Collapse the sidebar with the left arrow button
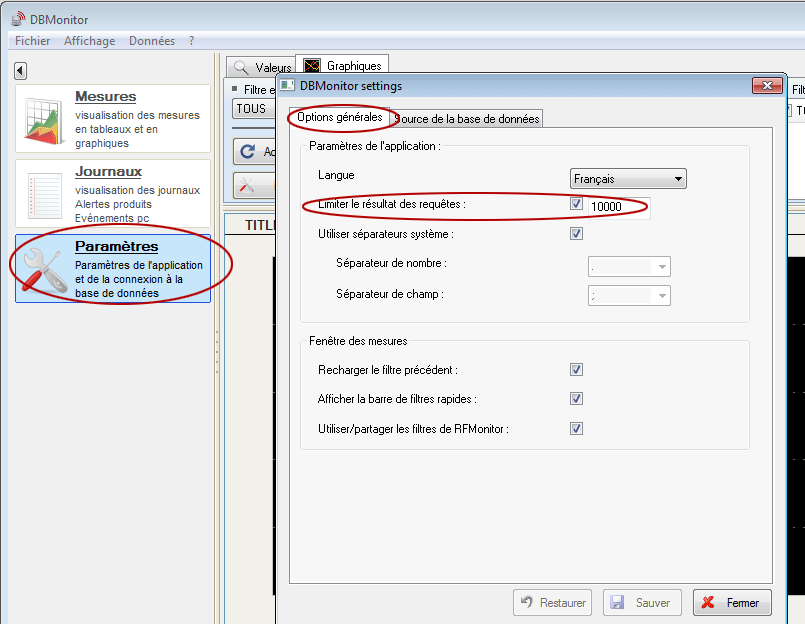 point(21,70)
